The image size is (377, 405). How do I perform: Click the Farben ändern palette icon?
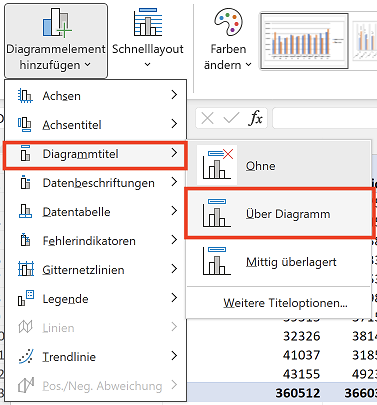point(228,22)
